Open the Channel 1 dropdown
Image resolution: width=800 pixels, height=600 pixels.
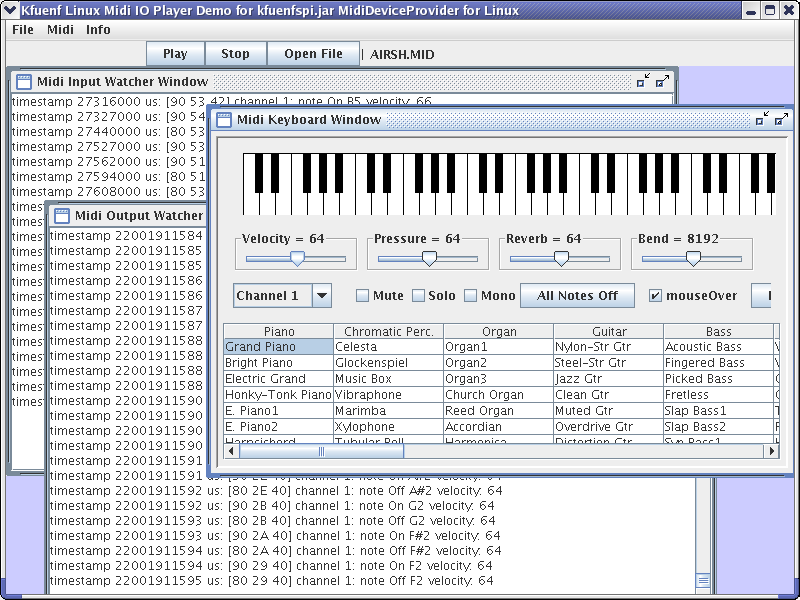pos(322,296)
